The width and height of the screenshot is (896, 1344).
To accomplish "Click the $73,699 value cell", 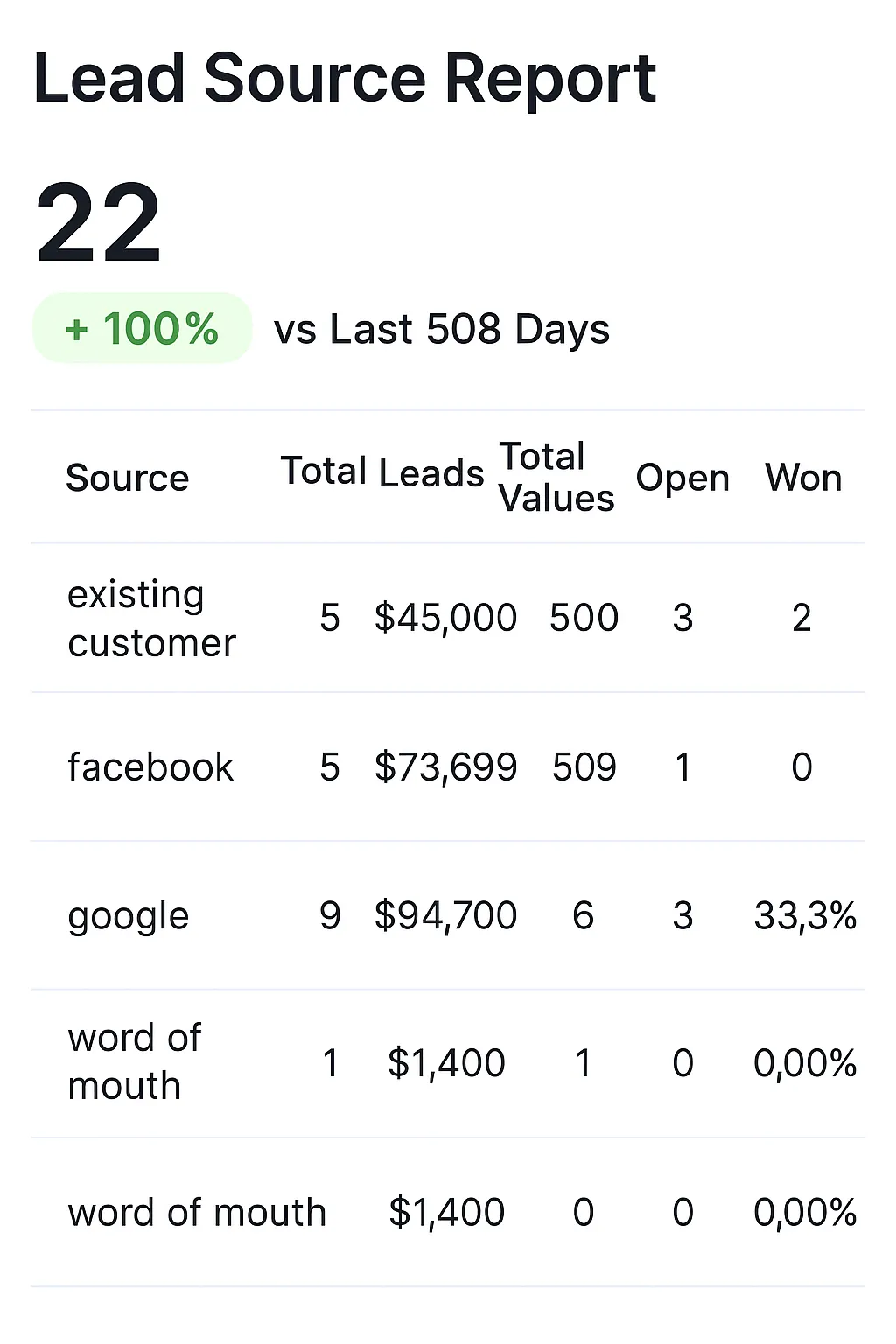I will point(445,767).
